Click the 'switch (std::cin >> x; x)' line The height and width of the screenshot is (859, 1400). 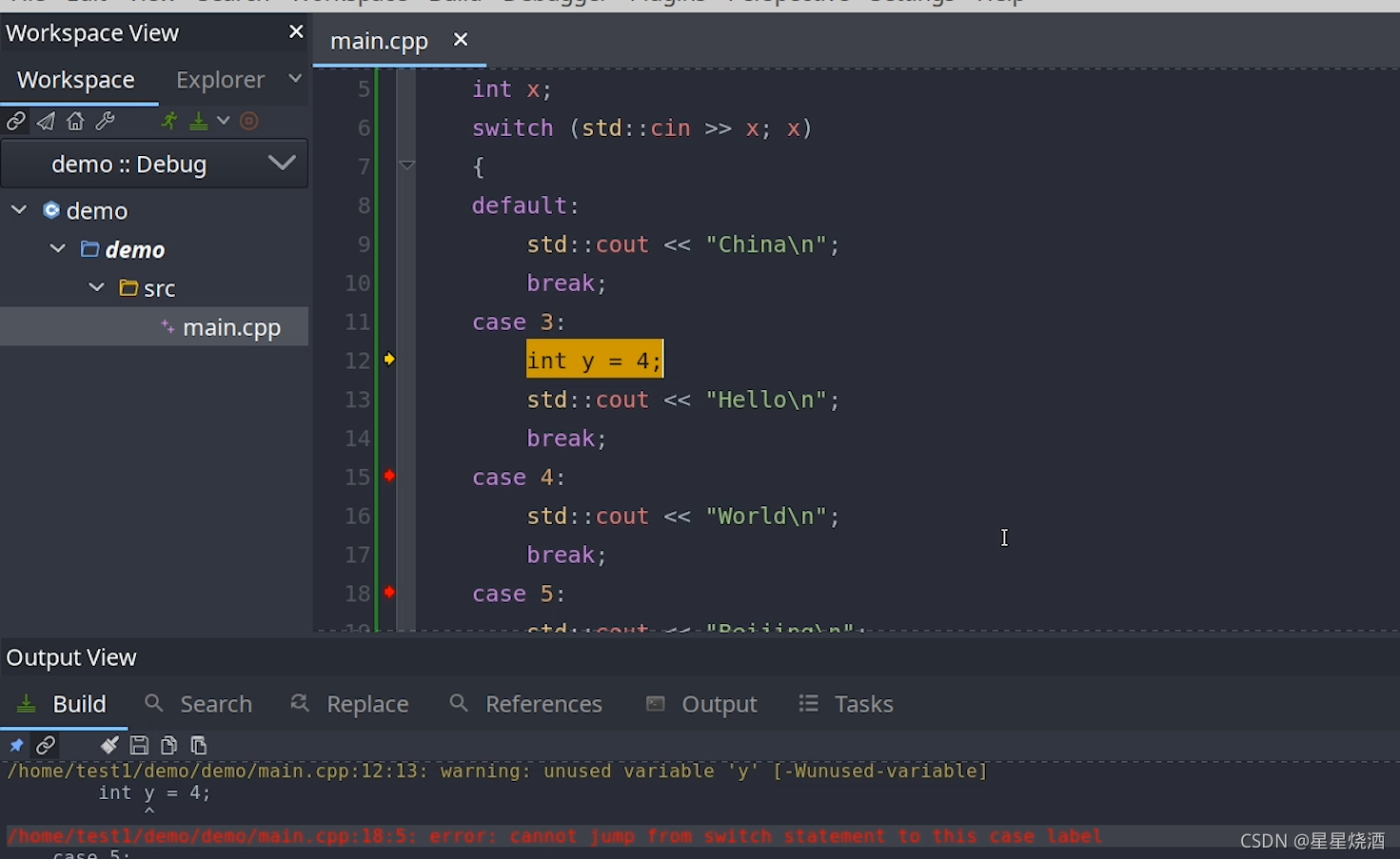point(642,127)
